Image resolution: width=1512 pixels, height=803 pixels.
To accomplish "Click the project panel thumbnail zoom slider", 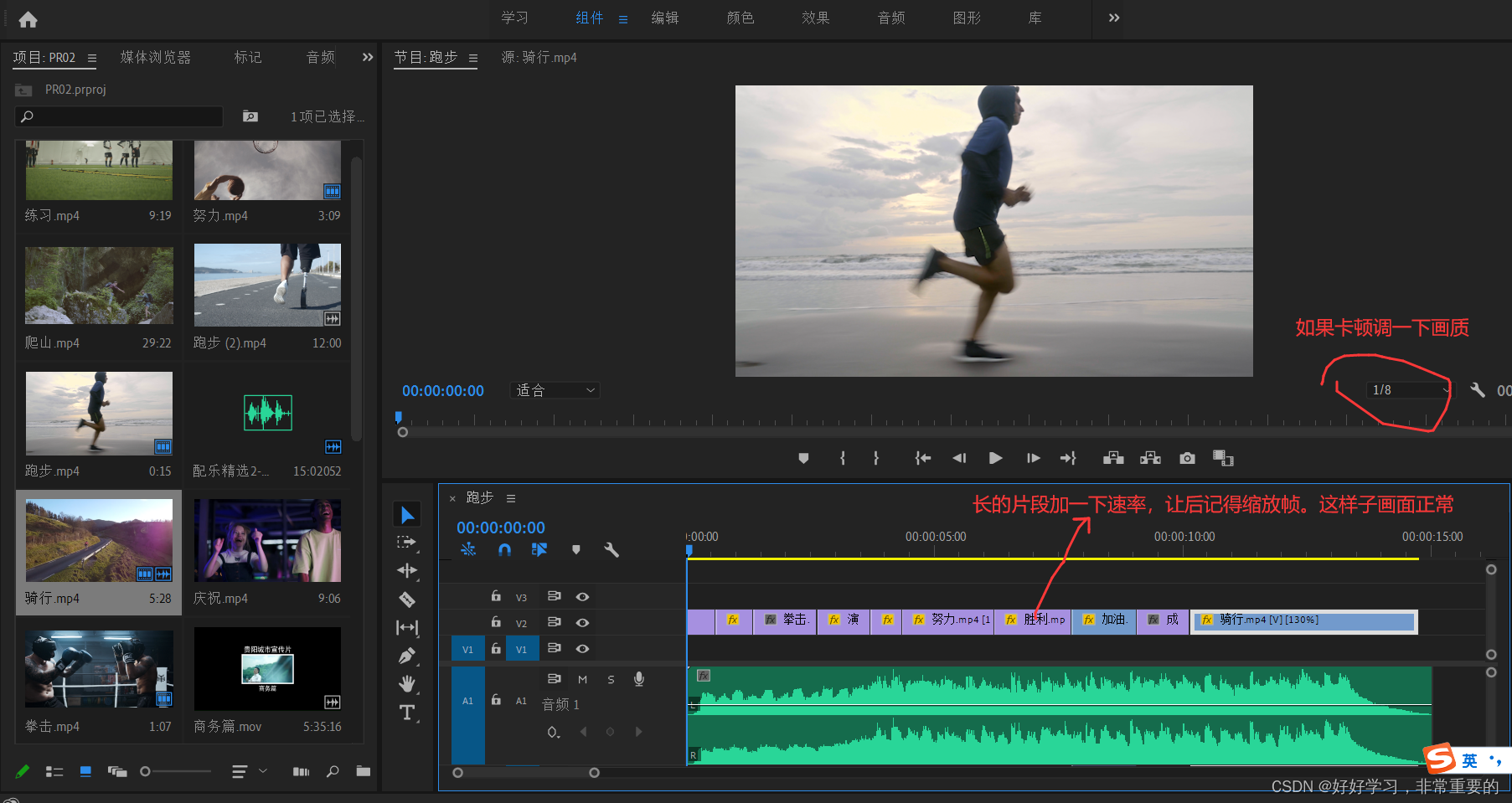I will (x=146, y=771).
